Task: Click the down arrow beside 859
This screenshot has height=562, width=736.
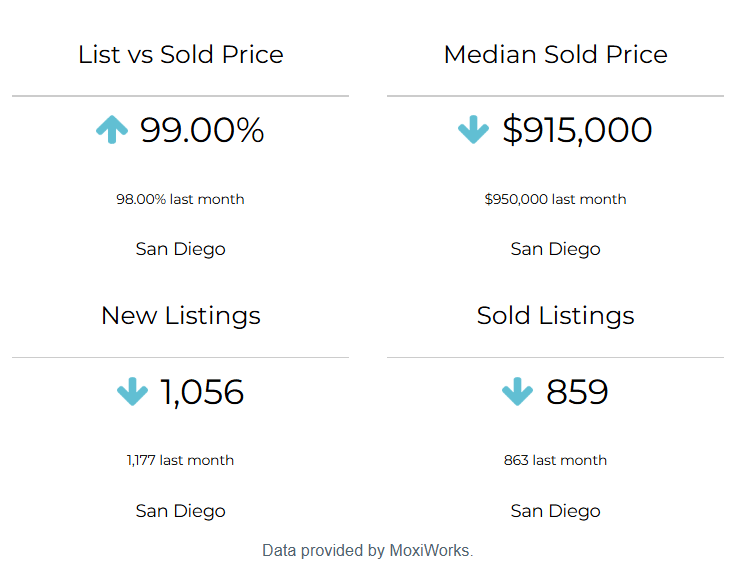Action: point(517,391)
